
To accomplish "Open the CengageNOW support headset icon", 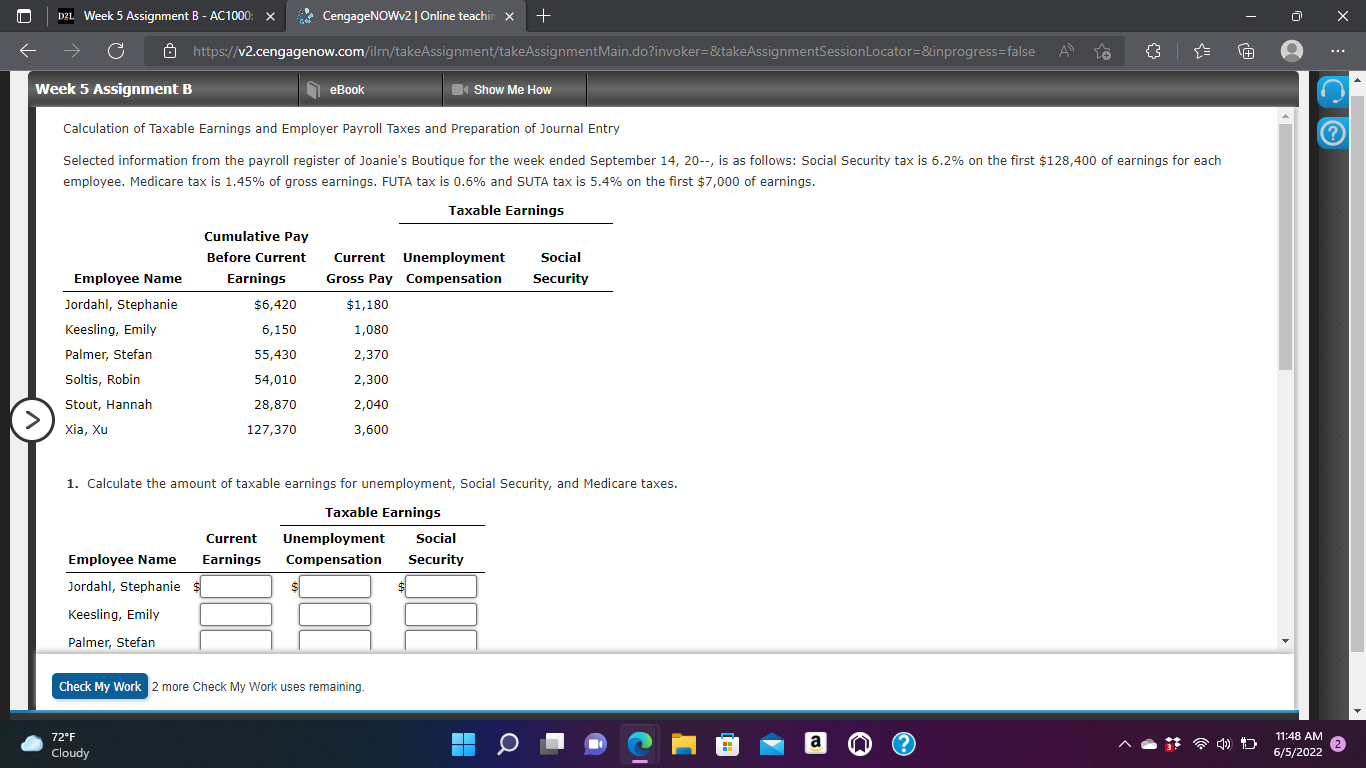I will (1333, 93).
